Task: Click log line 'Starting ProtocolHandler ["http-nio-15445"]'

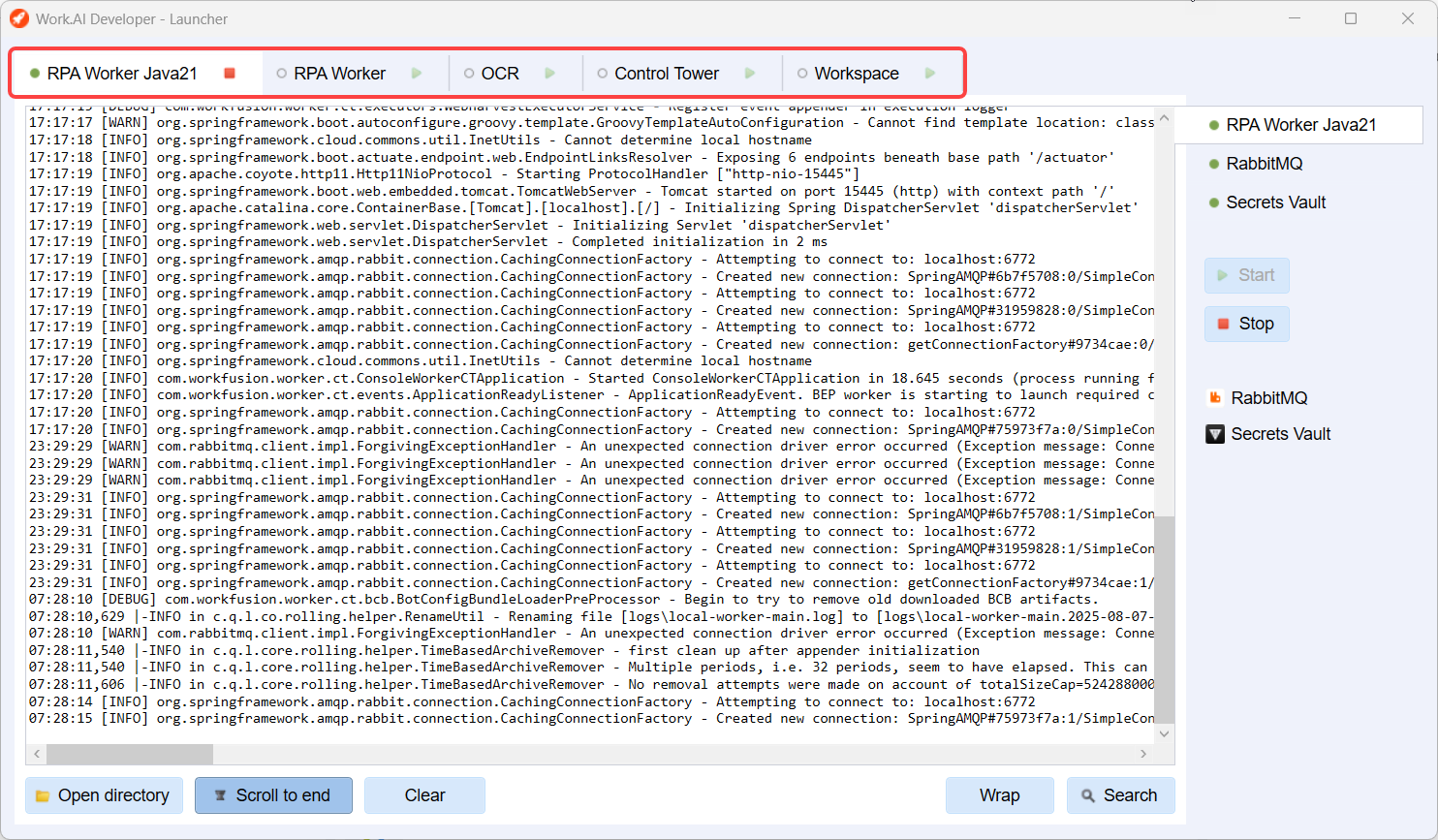Action: (444, 174)
